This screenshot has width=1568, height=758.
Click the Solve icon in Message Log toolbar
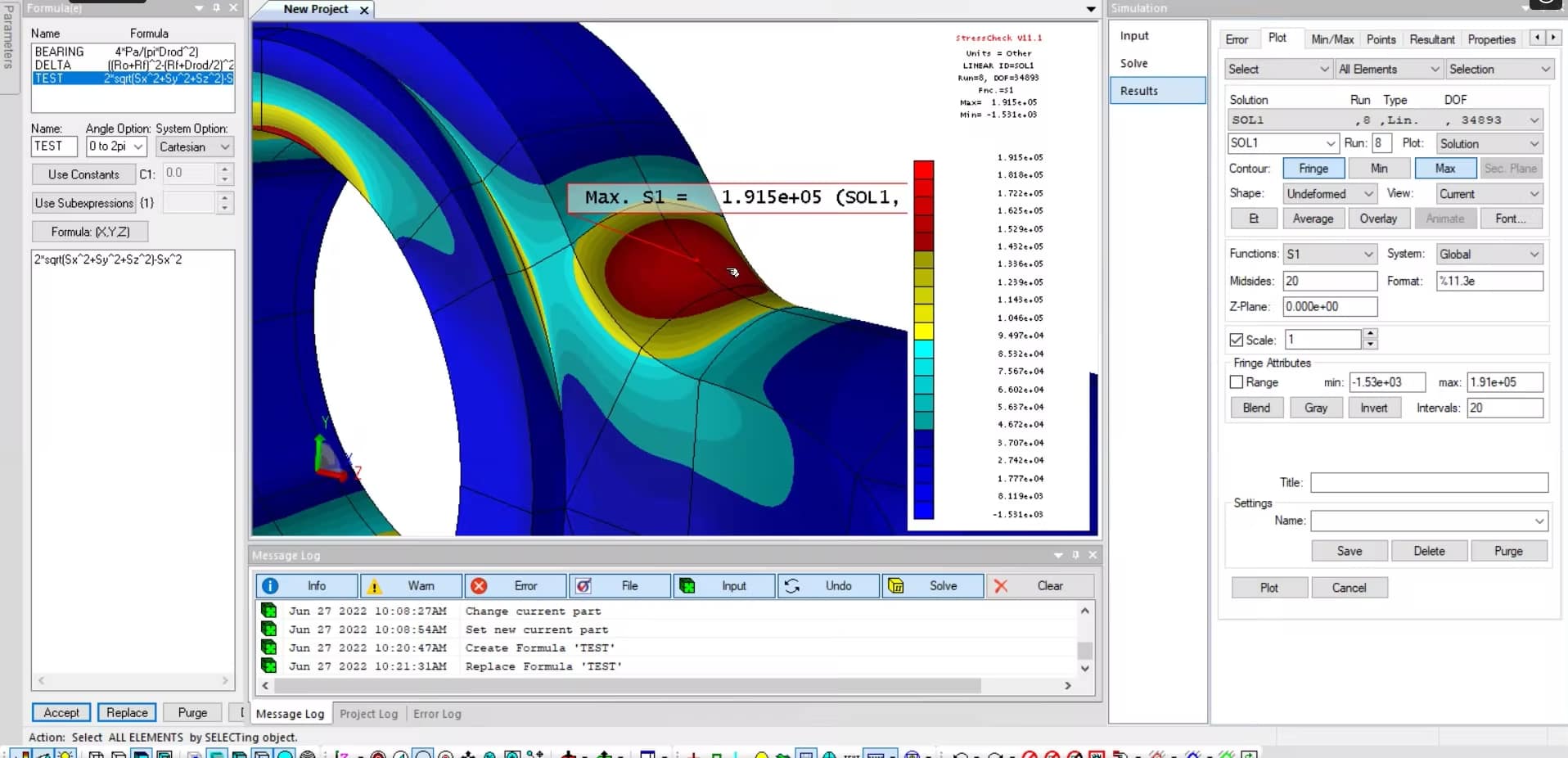coord(897,586)
